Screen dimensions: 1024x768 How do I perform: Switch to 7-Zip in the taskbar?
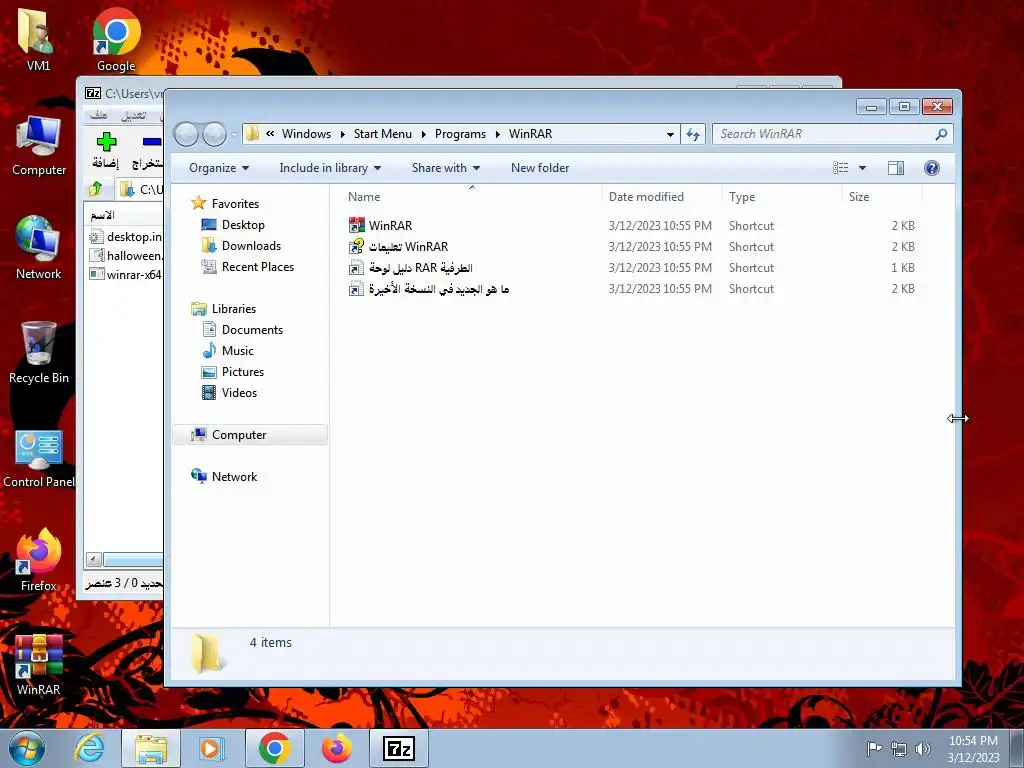[399, 748]
